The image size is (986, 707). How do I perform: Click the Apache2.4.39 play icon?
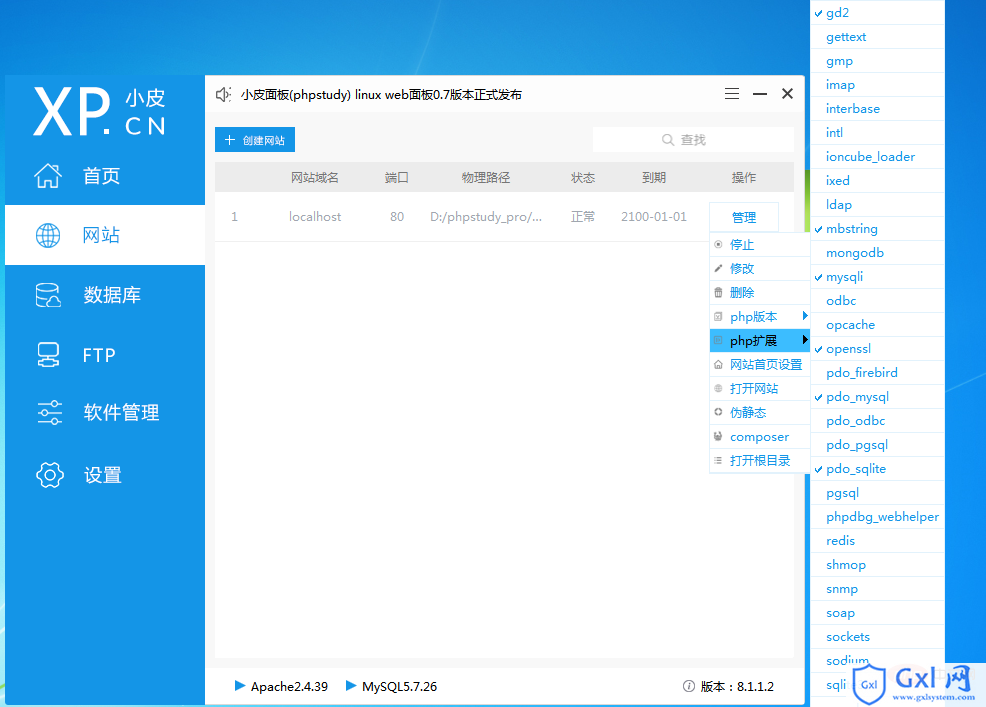tap(240, 686)
